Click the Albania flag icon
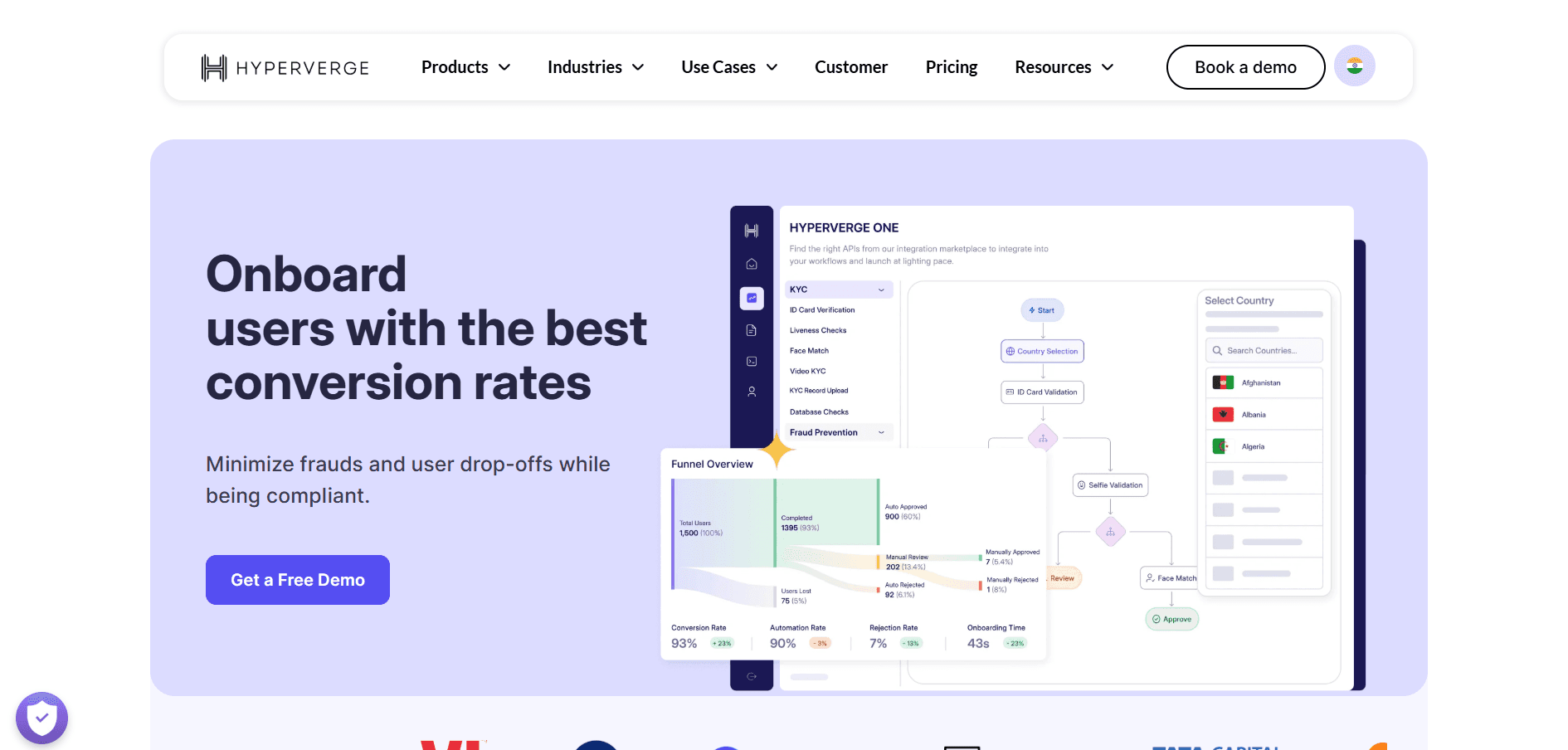Image resolution: width=1568 pixels, height=750 pixels. pyautogui.click(x=1223, y=414)
